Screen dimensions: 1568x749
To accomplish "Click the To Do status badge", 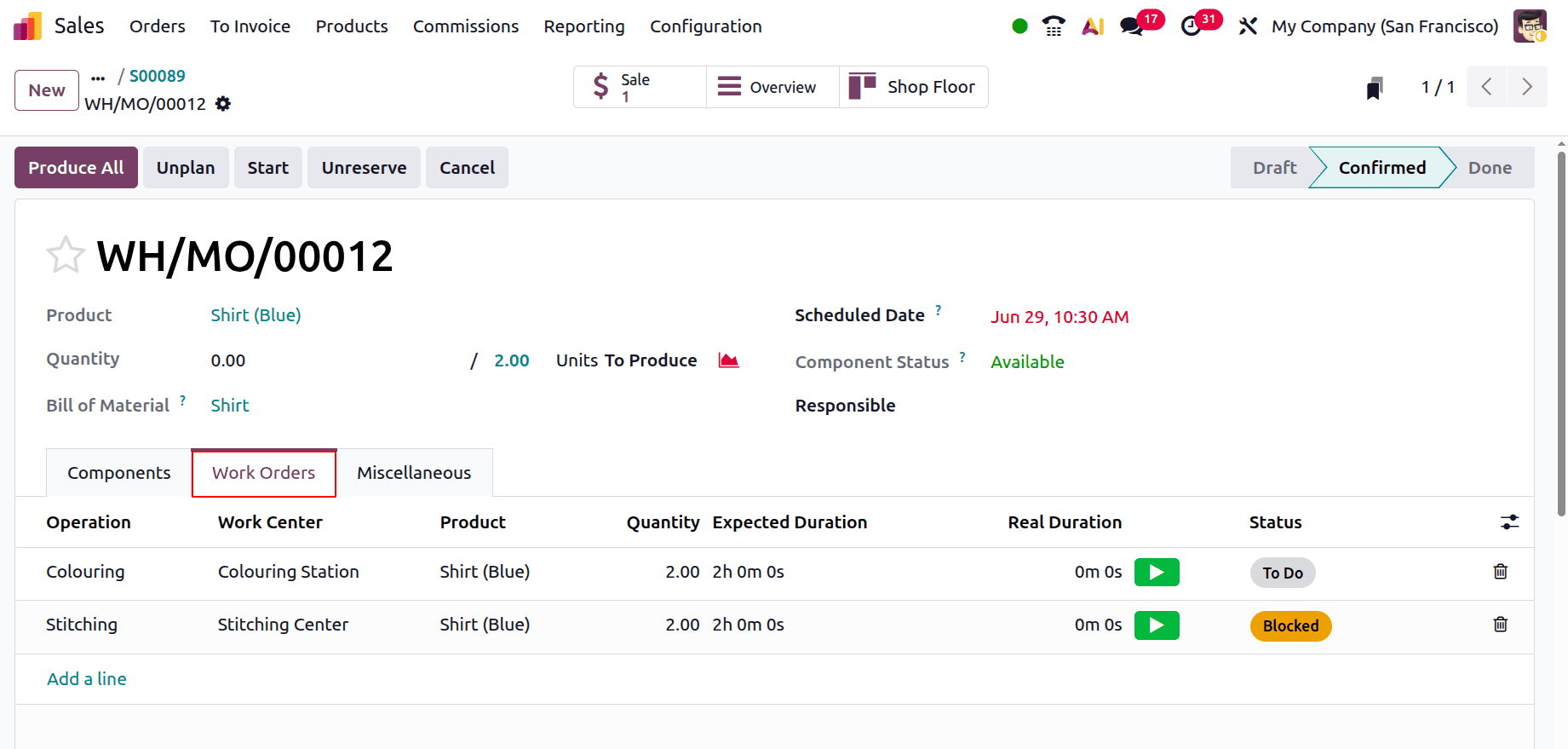I will click(1283, 573).
